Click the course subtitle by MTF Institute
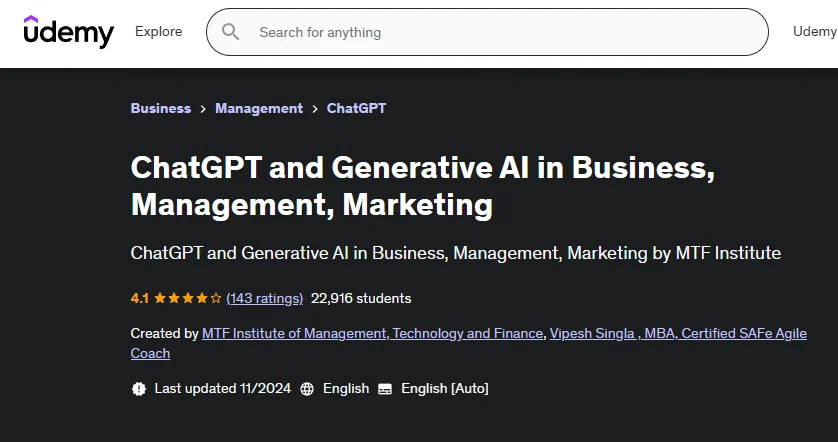The image size is (838, 442). click(456, 253)
